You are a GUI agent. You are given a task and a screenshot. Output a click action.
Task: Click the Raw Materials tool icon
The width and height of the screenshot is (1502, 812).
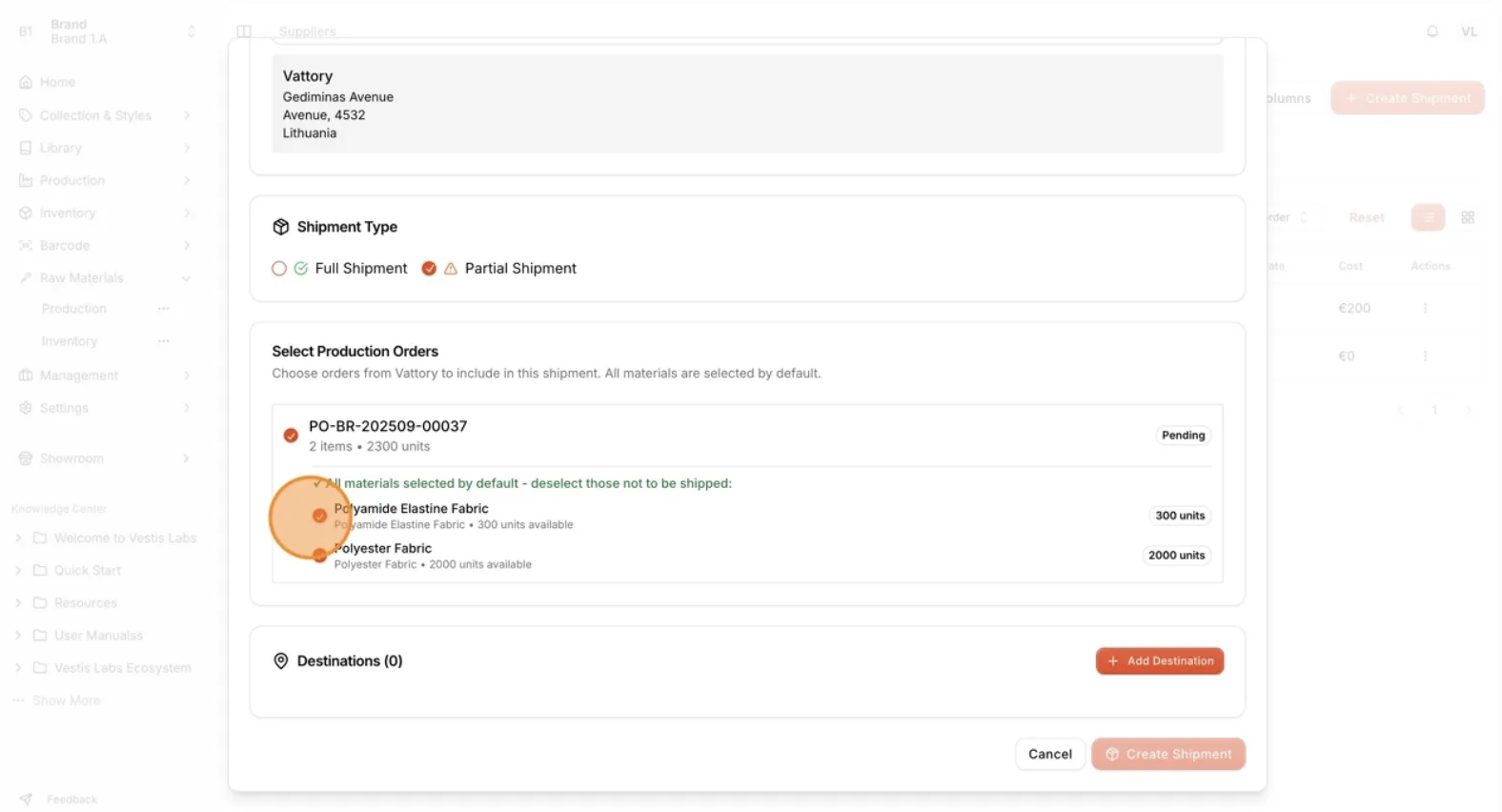coord(26,278)
